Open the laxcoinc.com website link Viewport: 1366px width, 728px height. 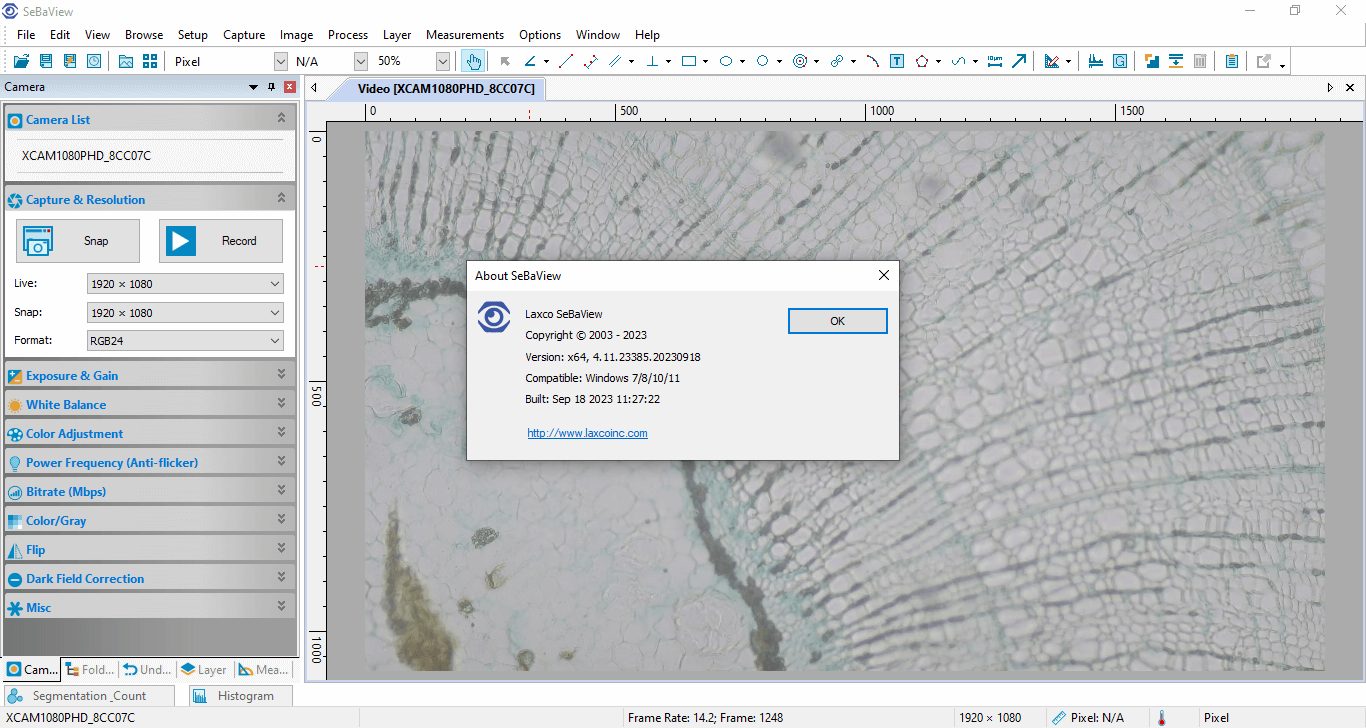pyautogui.click(x=587, y=433)
